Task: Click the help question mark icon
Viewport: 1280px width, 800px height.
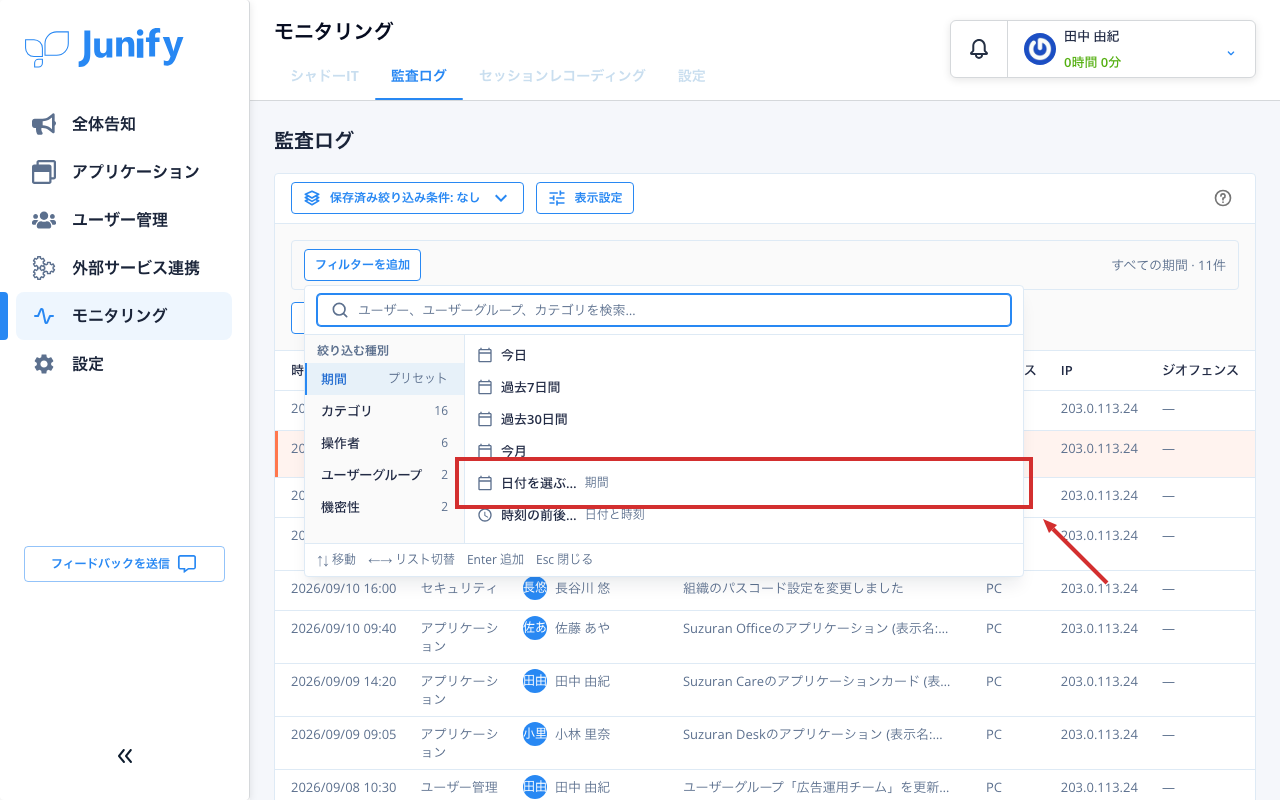Action: 1222,198
